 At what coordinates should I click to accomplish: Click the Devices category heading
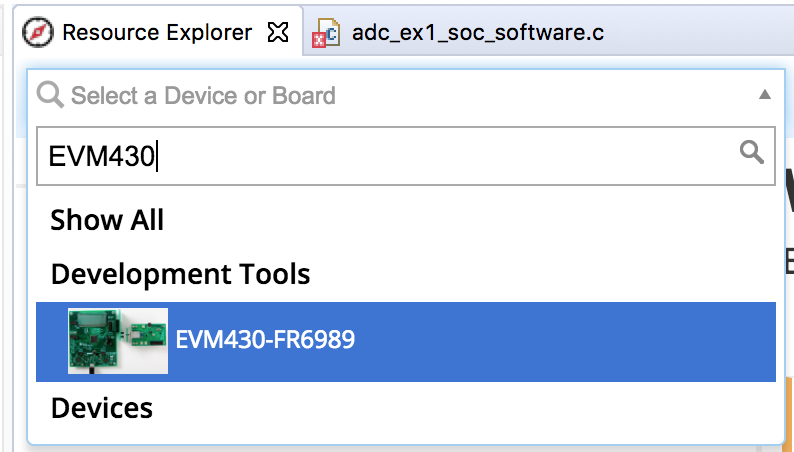pos(102,408)
